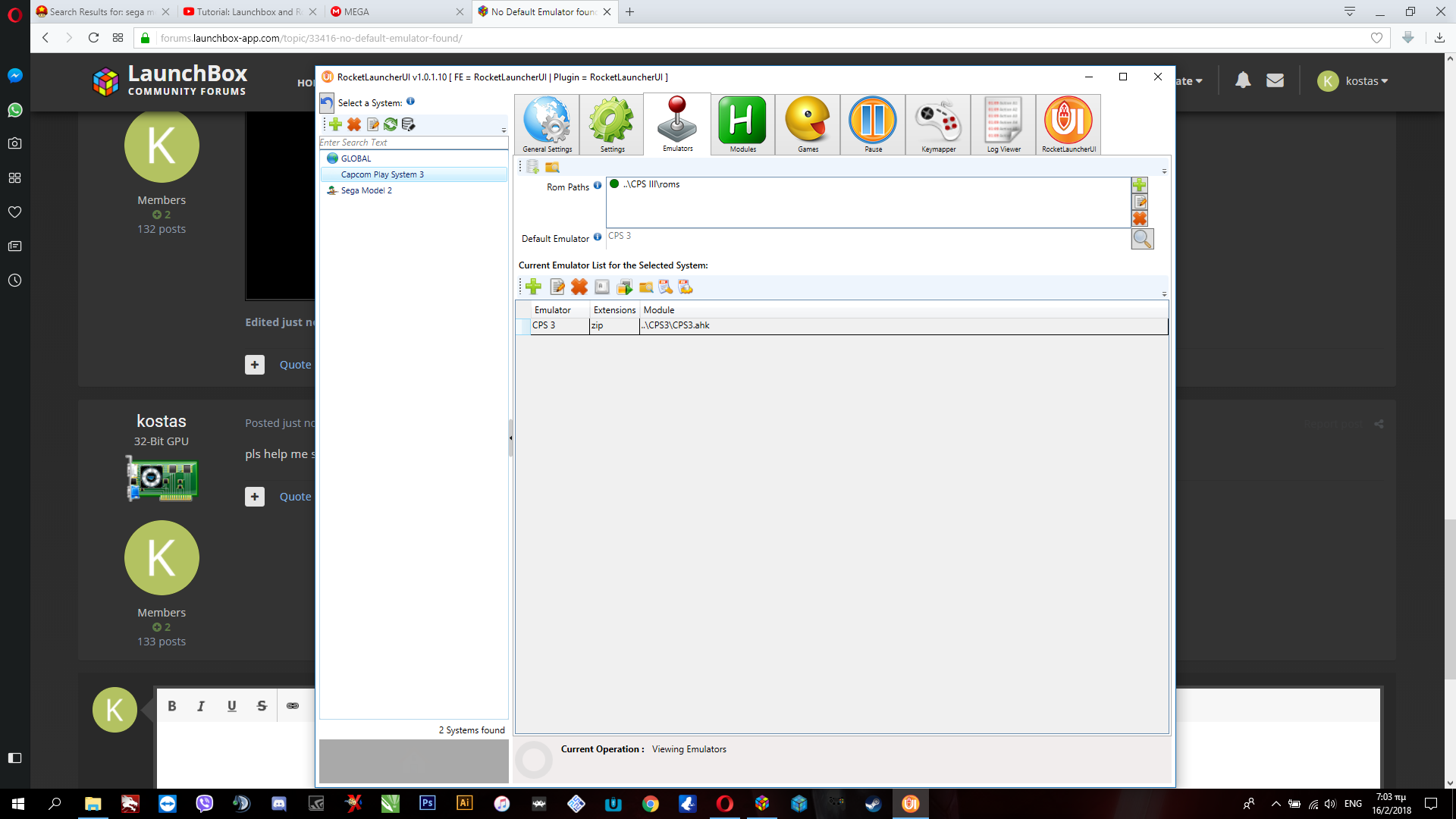The image size is (1456, 819).
Task: Toggle italic formatting in forum reply editor
Action: [201, 706]
